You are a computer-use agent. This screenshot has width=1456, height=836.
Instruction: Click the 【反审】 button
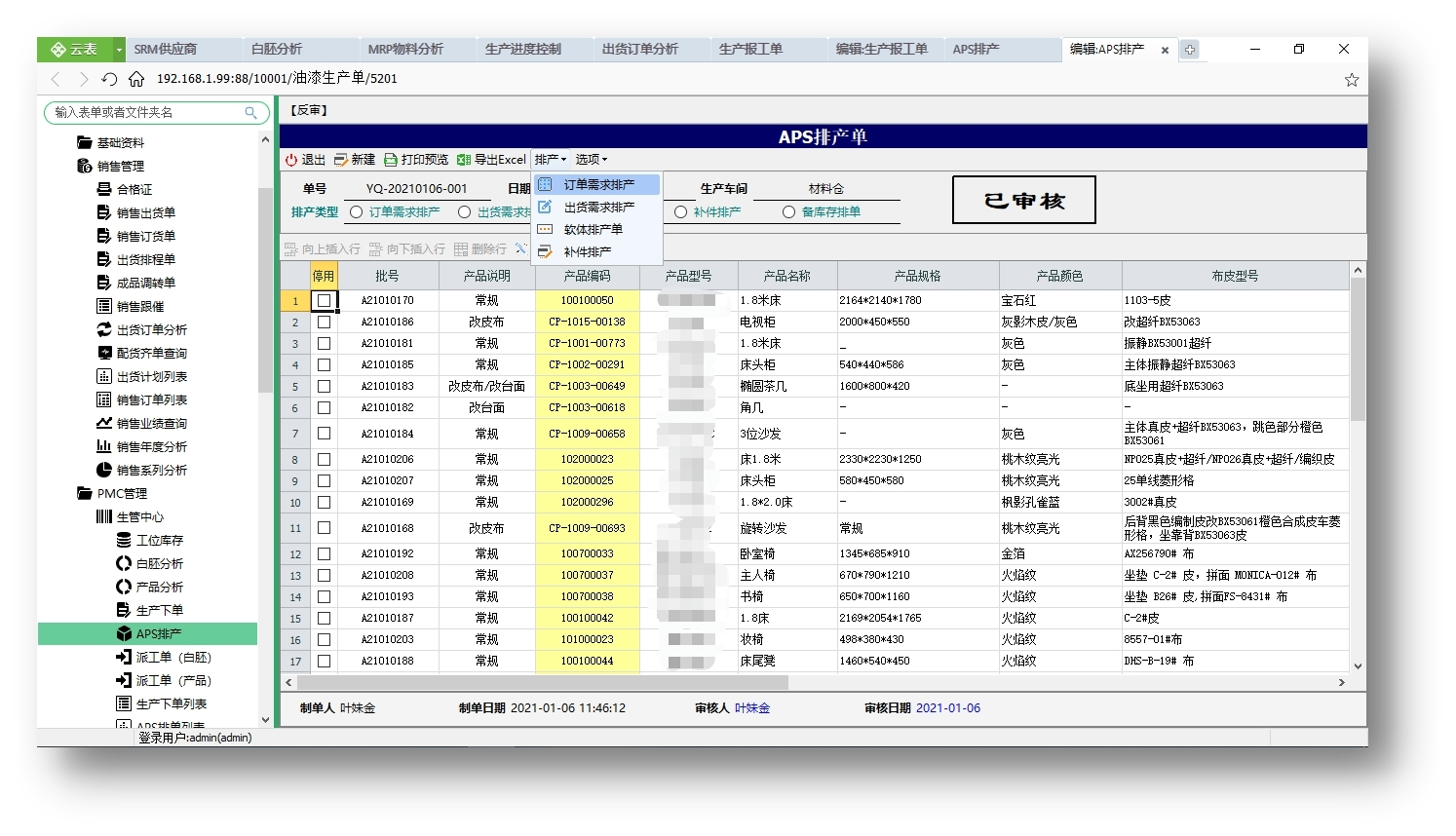coord(309,111)
